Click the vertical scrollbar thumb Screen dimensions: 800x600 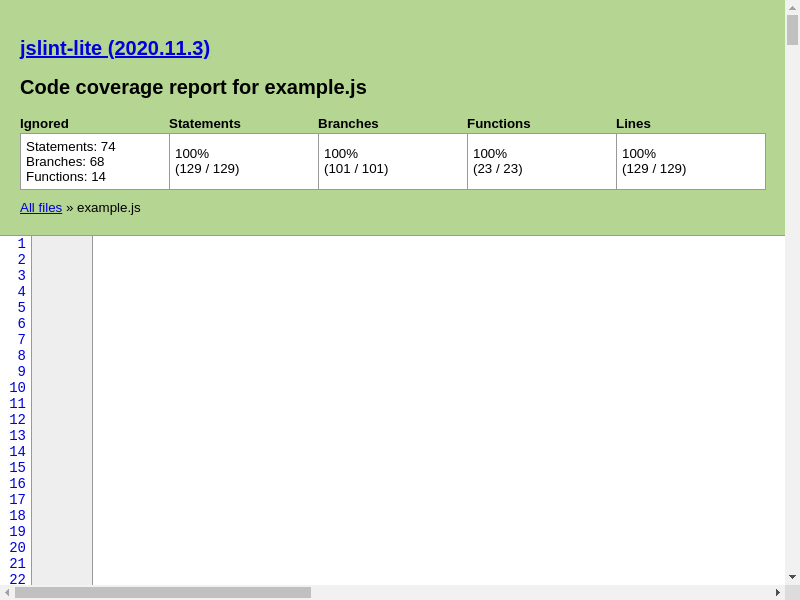(792, 30)
